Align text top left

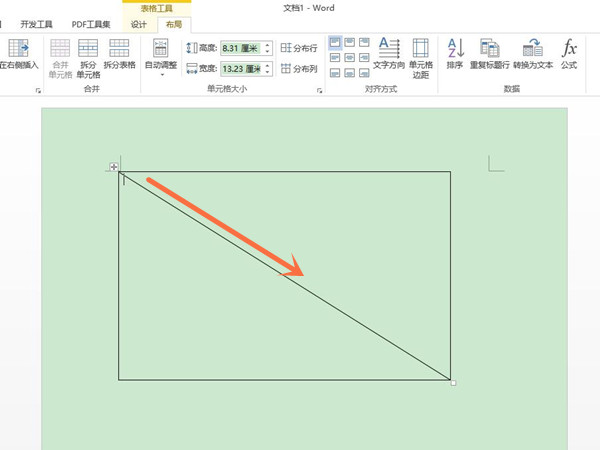335,42
